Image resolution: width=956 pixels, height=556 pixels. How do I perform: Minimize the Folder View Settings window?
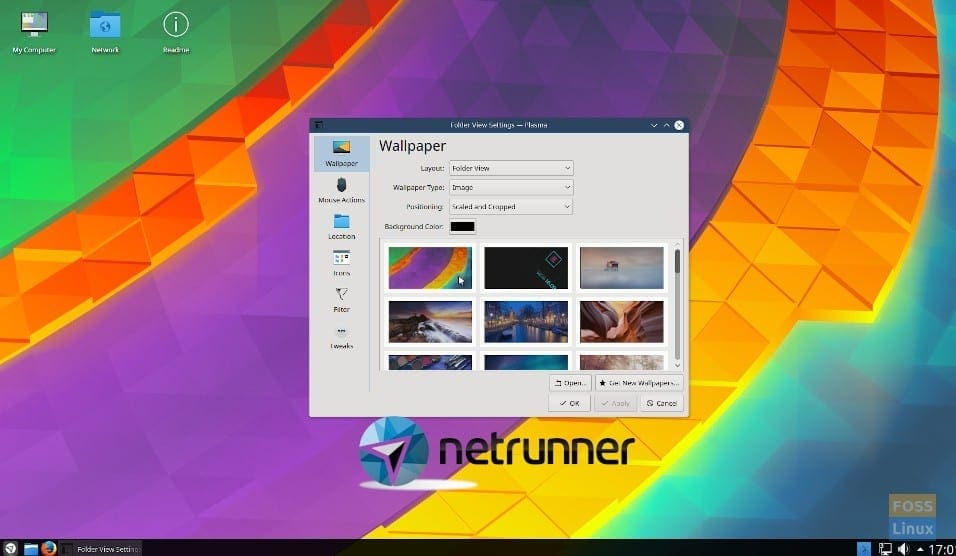[654, 125]
